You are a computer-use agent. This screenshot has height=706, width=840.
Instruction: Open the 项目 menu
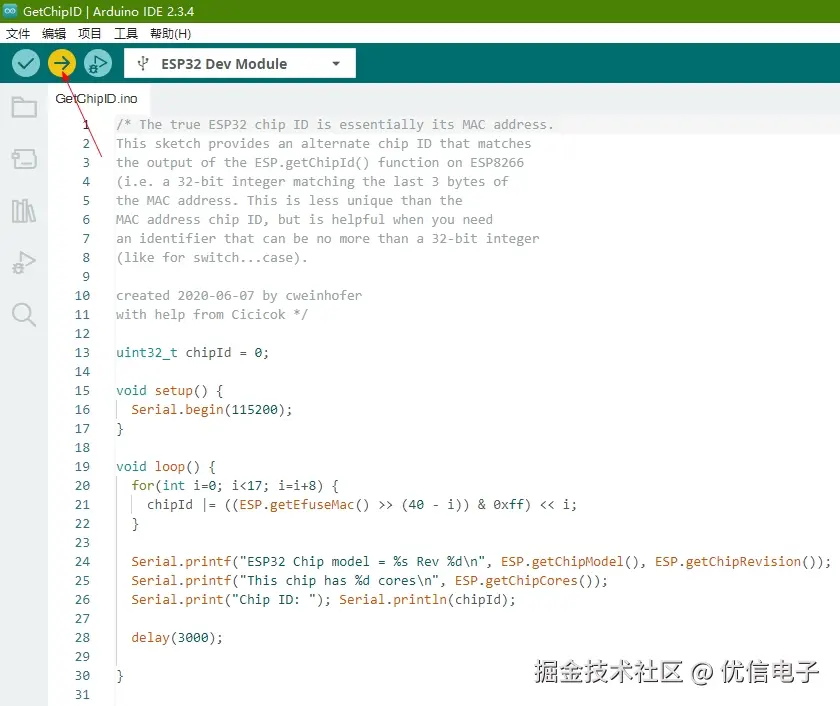point(89,34)
